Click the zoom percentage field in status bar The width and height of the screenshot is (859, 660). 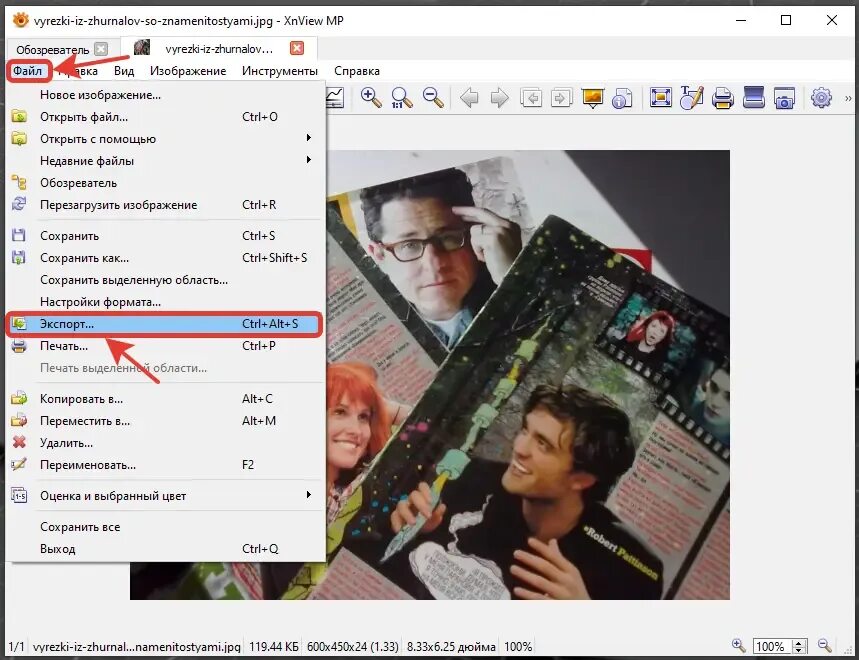pyautogui.click(x=772, y=646)
